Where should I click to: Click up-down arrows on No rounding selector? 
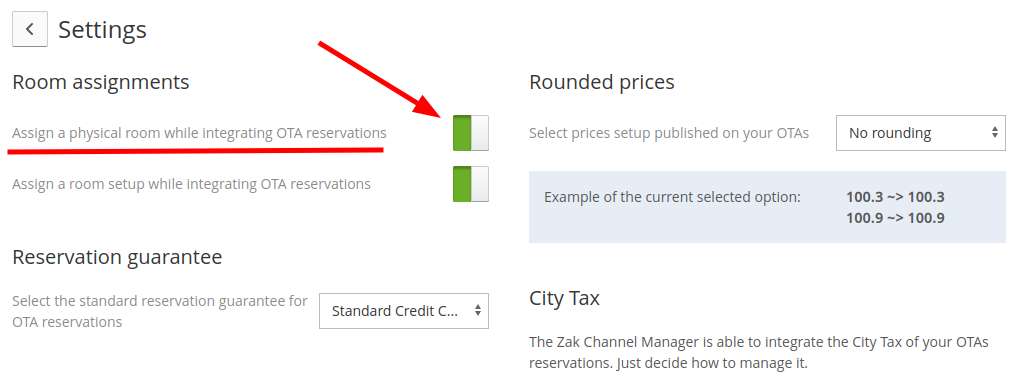coord(994,132)
